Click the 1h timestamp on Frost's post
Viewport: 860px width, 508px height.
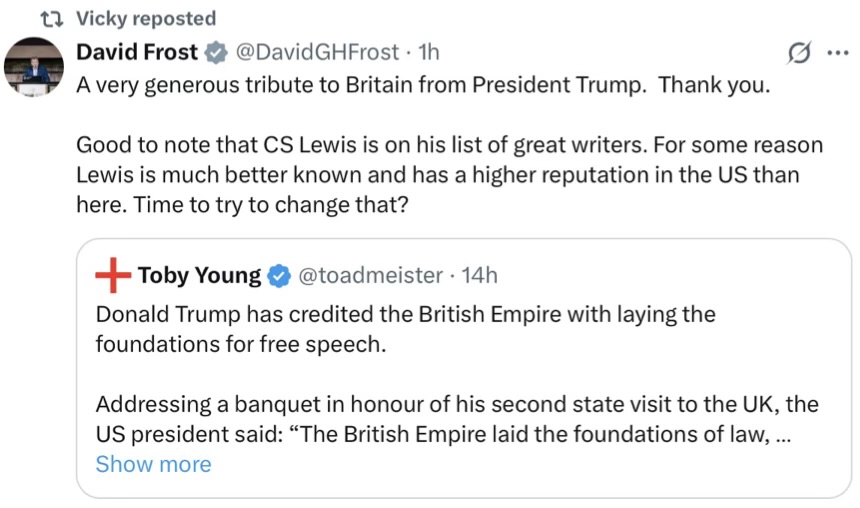tap(429, 52)
